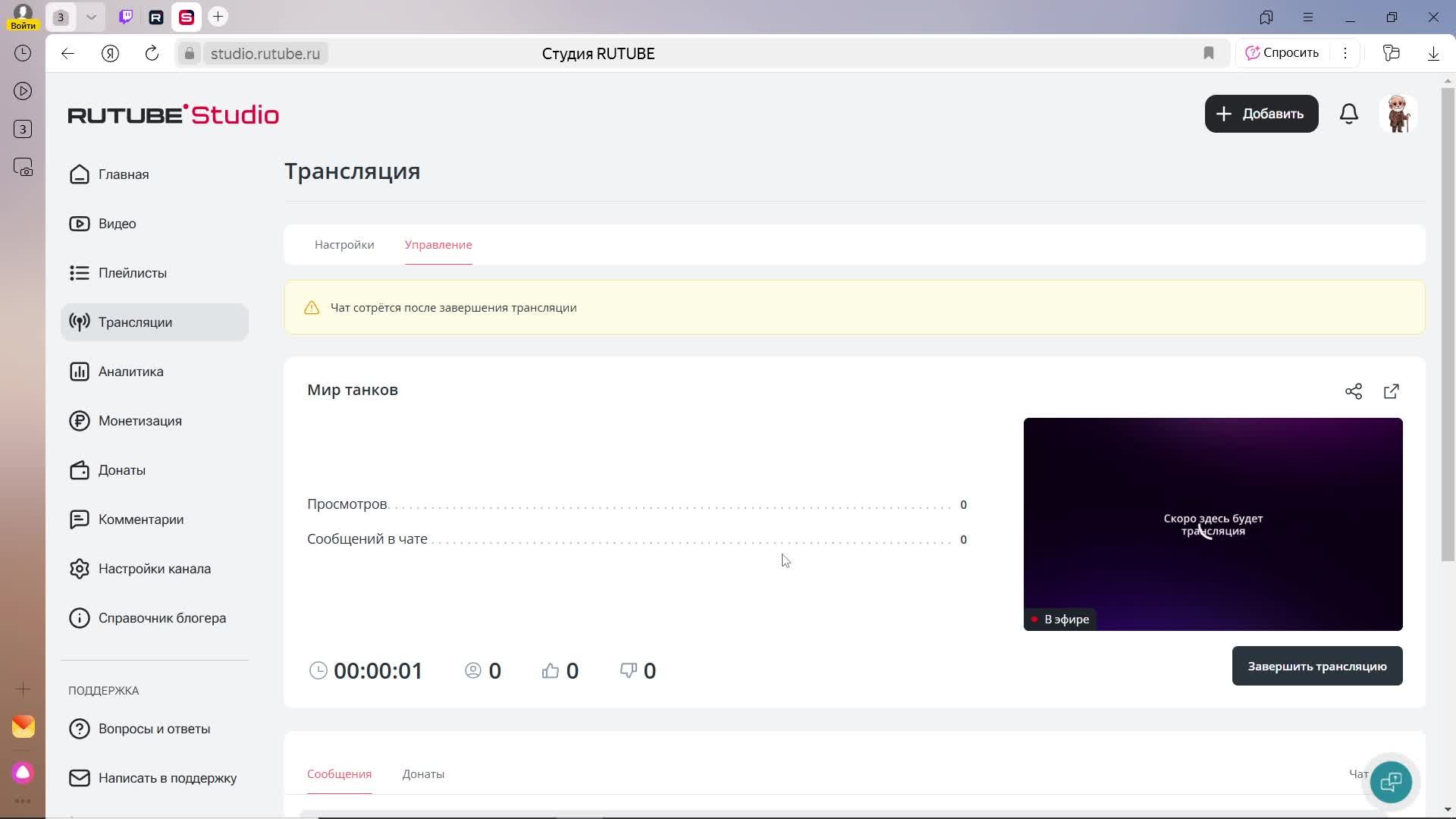Expand the tab group dropdown arrow

click(x=91, y=17)
